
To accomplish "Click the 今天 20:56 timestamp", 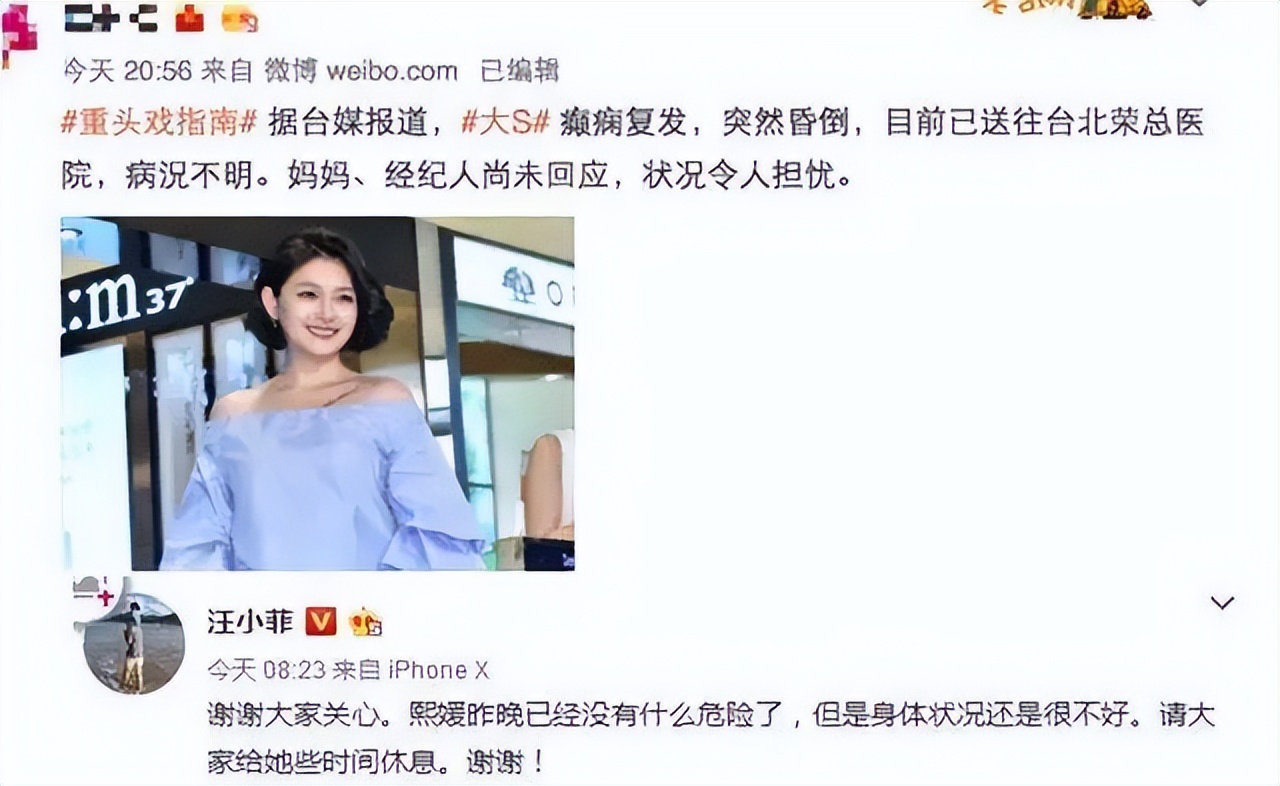I will tap(128, 71).
